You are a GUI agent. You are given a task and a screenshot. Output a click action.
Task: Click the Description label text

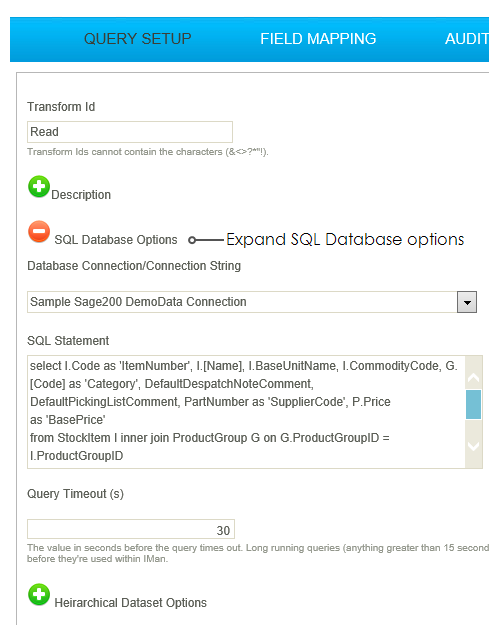(x=81, y=195)
